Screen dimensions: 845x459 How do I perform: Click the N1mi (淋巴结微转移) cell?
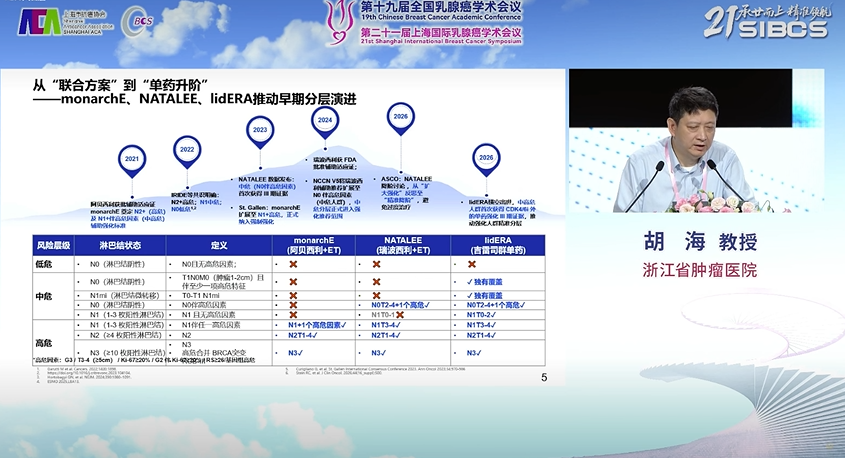(x=120, y=295)
